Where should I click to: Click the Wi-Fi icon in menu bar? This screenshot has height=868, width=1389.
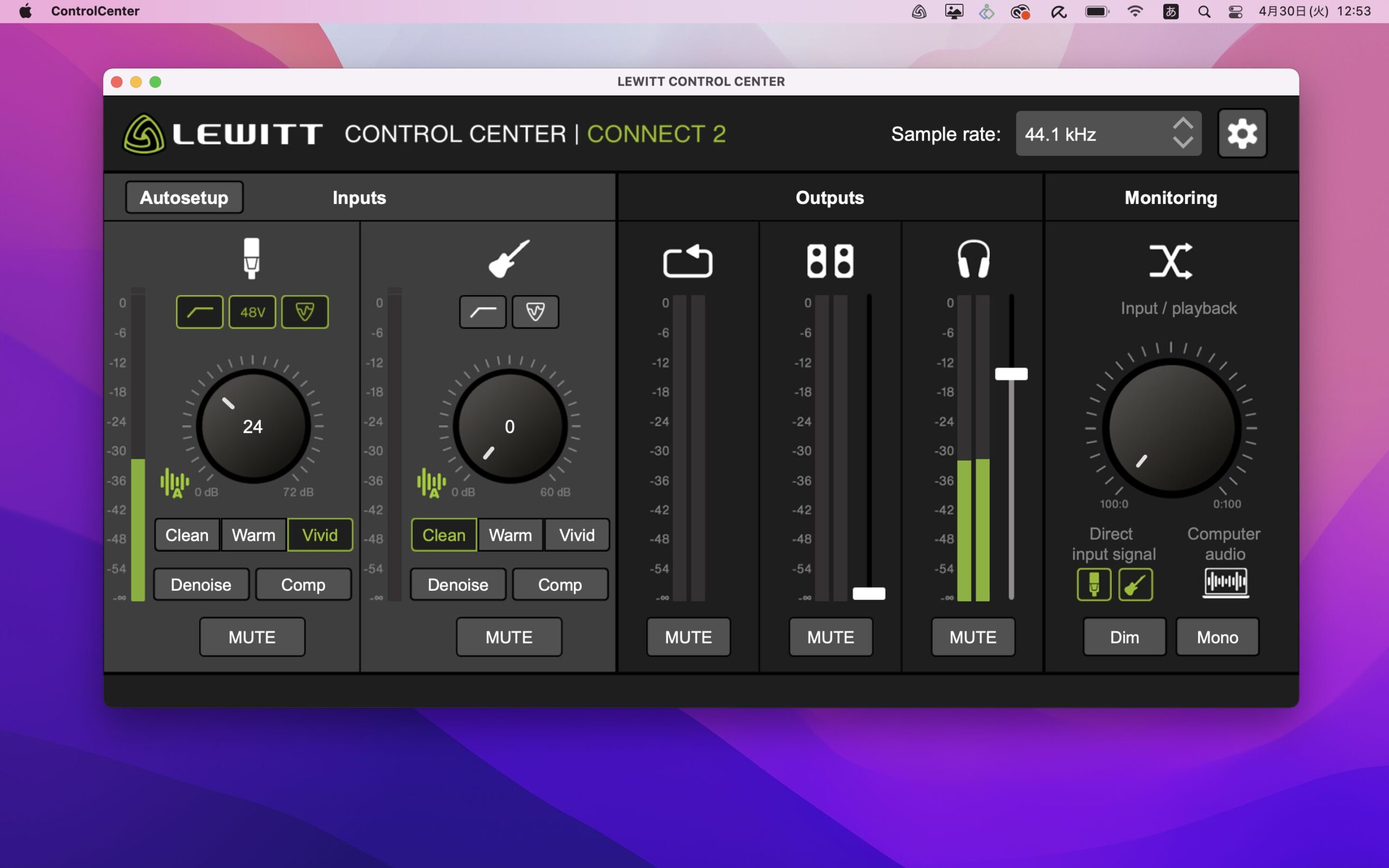tap(1135, 11)
